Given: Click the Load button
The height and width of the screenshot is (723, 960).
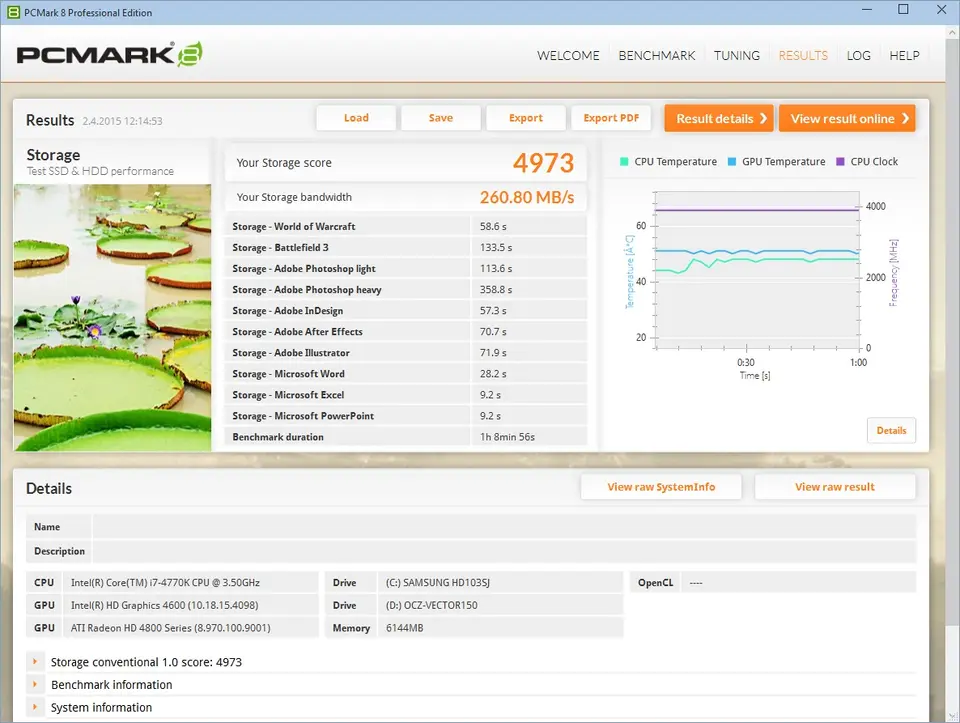Looking at the screenshot, I should pos(356,118).
